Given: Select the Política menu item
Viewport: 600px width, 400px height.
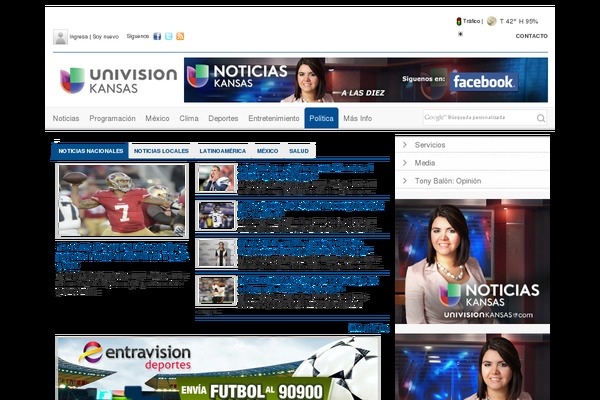Looking at the screenshot, I should click(321, 118).
